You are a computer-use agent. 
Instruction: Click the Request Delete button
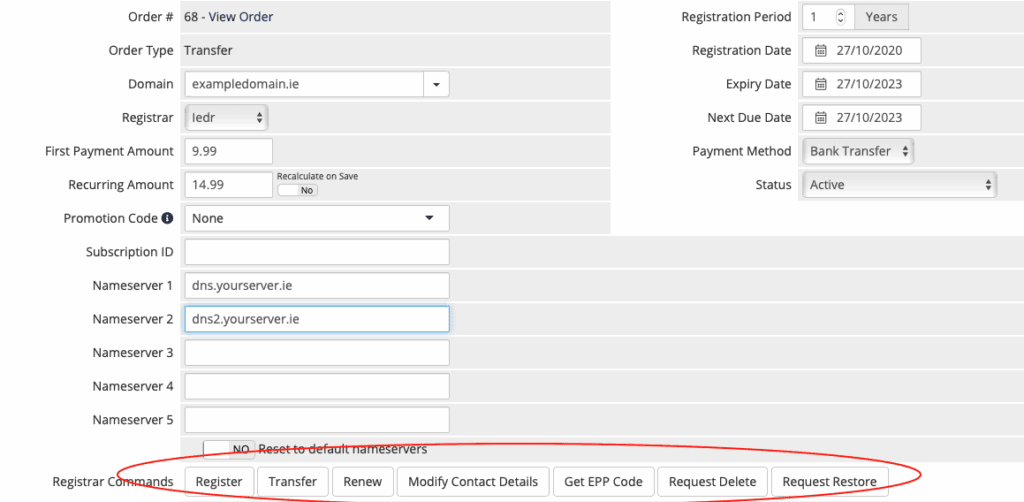coord(712,482)
